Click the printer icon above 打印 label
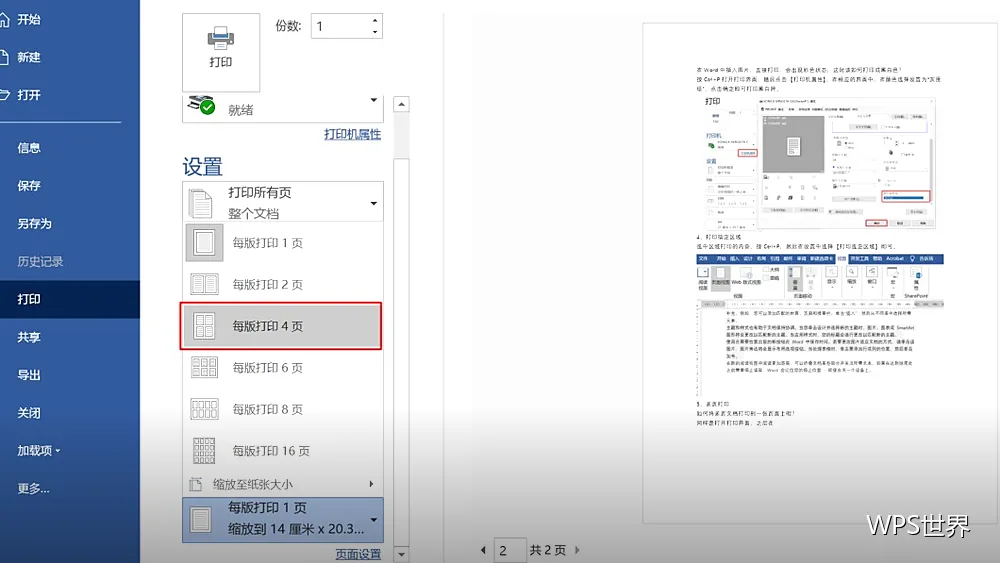 tap(221, 38)
